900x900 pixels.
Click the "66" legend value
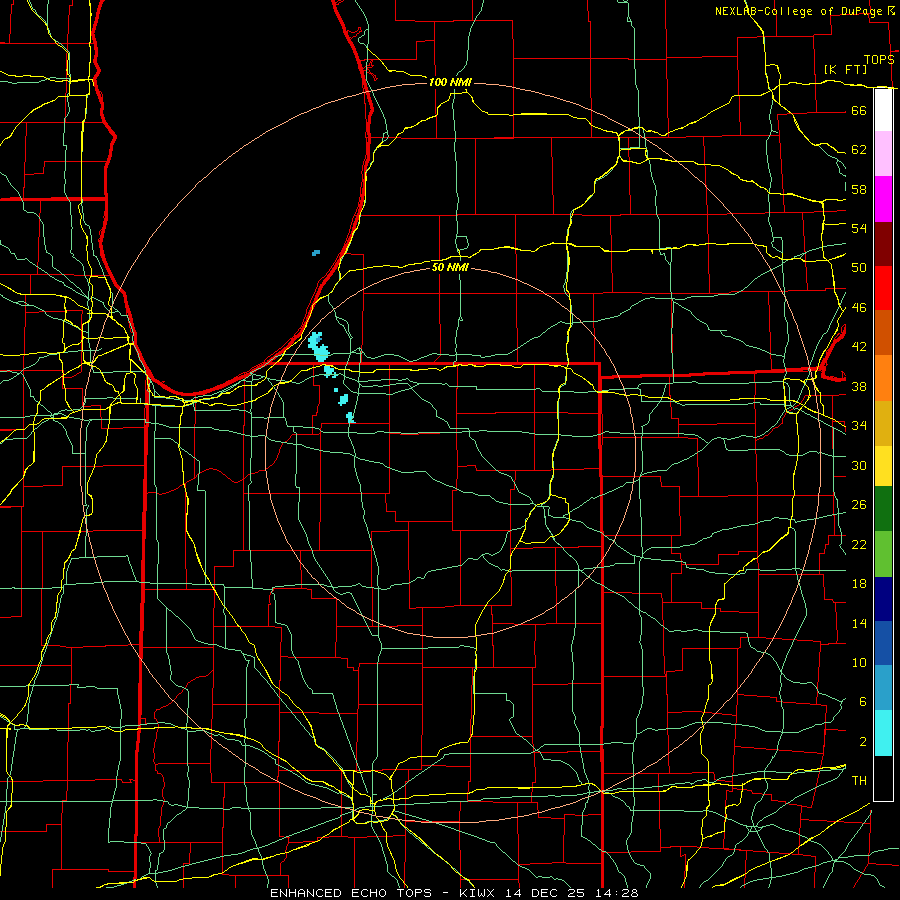click(x=859, y=110)
